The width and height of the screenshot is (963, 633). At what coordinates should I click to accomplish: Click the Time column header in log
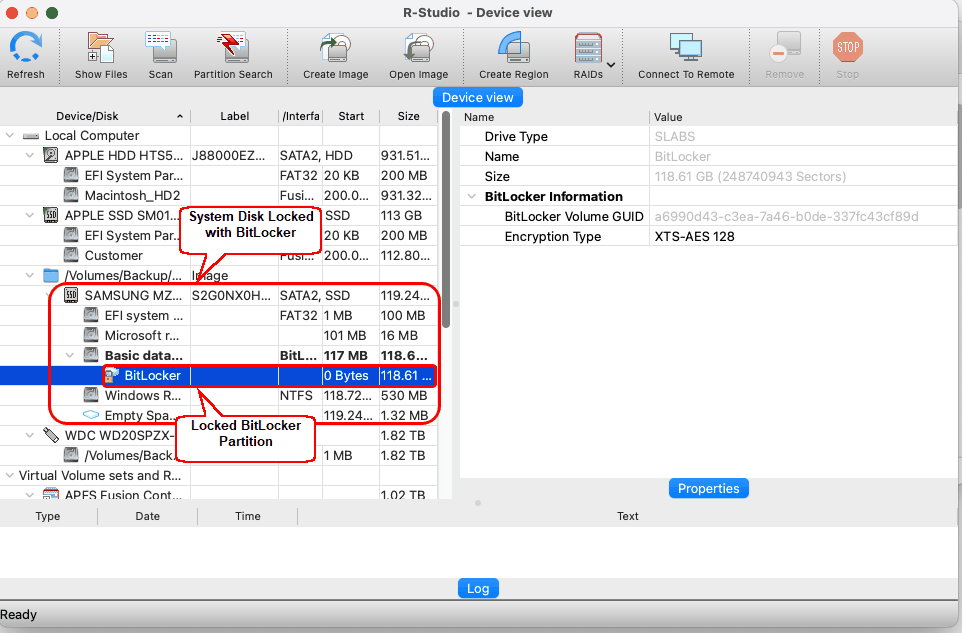[248, 516]
